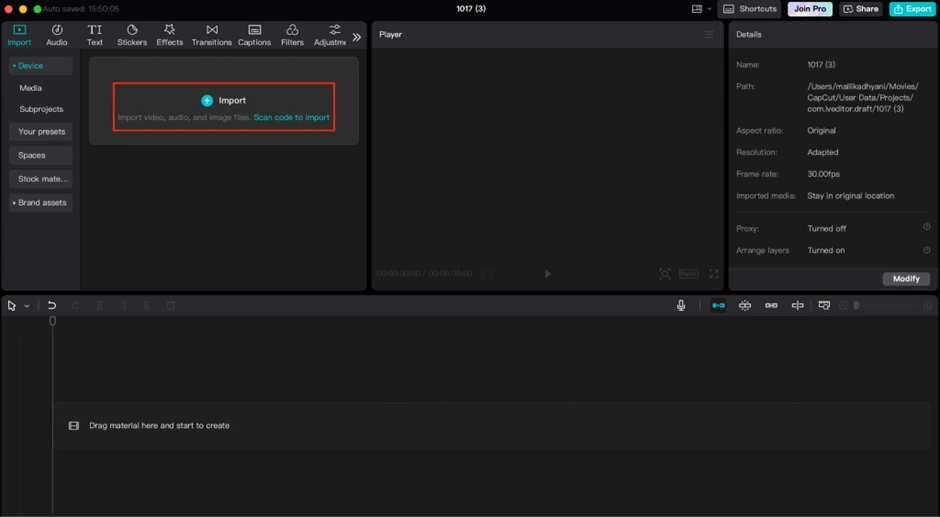Open the Effects panel

[x=169, y=35]
